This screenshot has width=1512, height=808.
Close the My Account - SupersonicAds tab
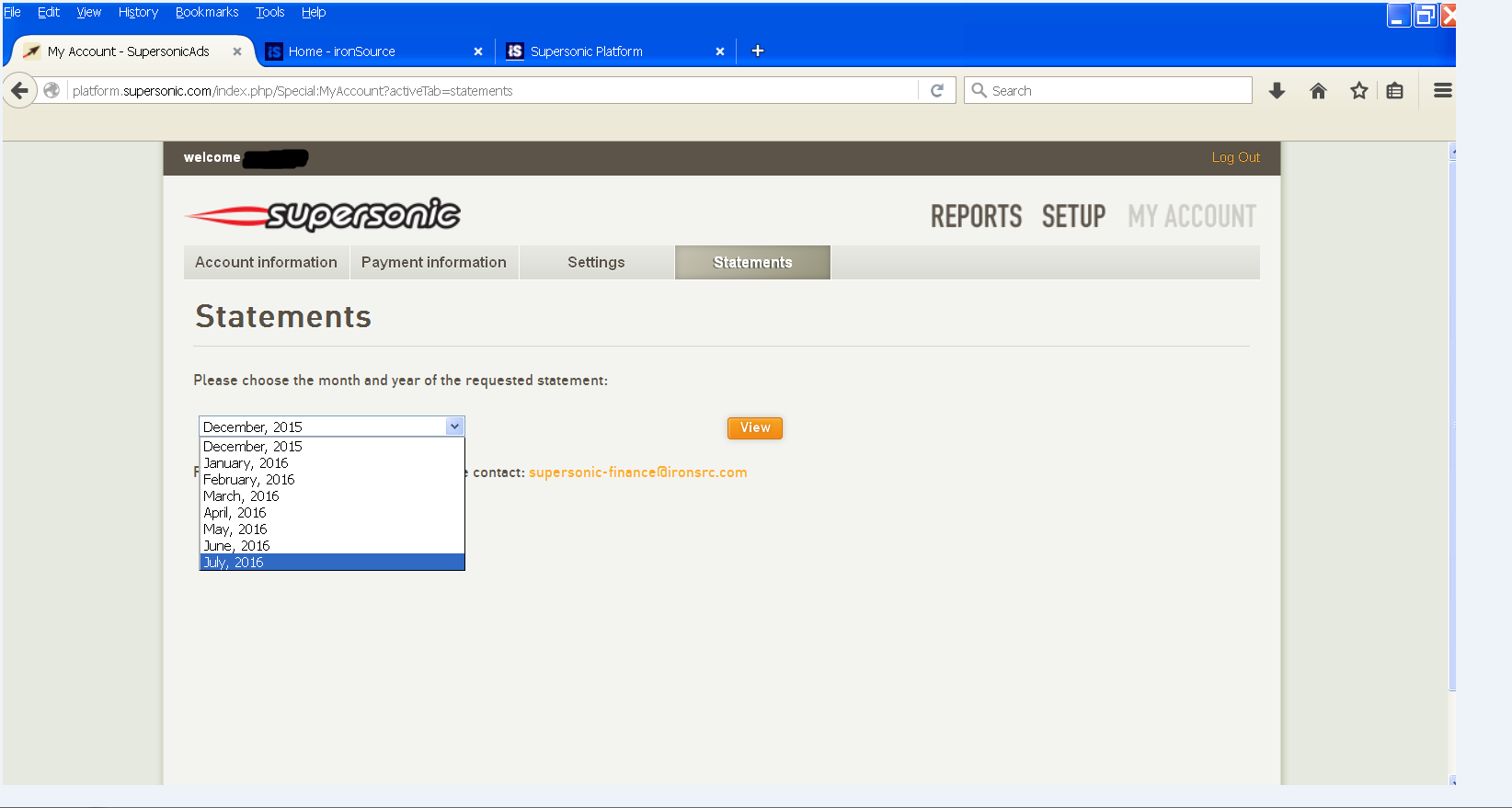237,51
